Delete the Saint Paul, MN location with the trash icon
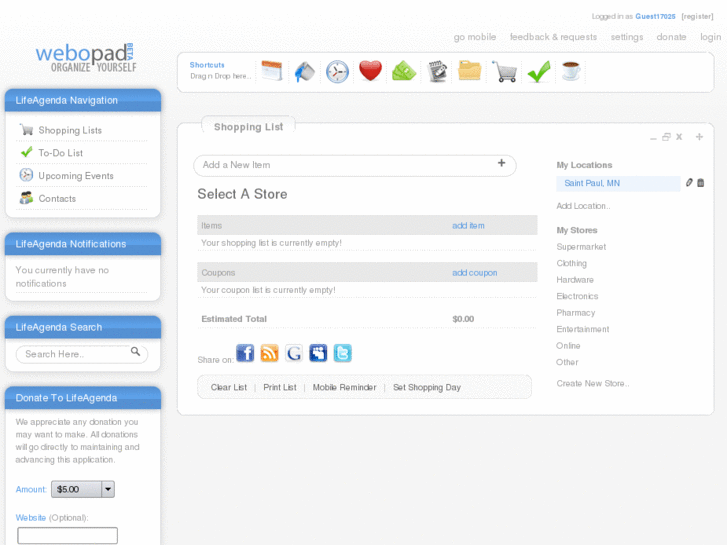The height and width of the screenshot is (545, 727). click(x=701, y=183)
